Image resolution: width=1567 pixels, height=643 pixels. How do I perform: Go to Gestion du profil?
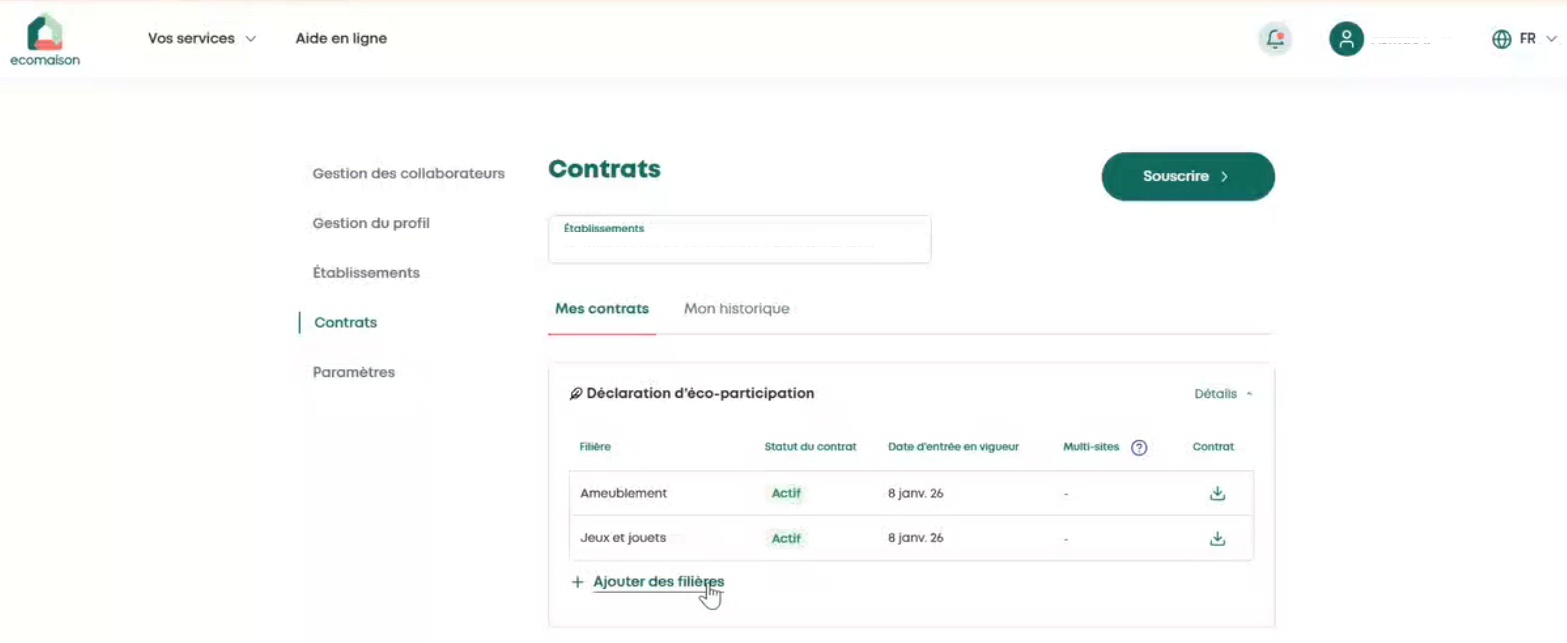pyautogui.click(x=371, y=223)
